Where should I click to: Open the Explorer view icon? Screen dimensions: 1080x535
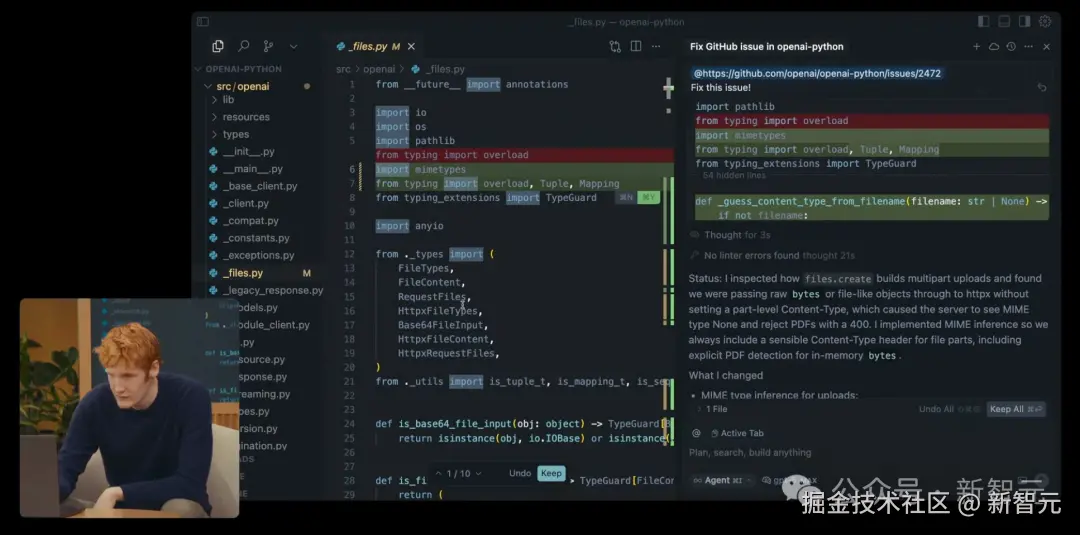click(x=218, y=46)
